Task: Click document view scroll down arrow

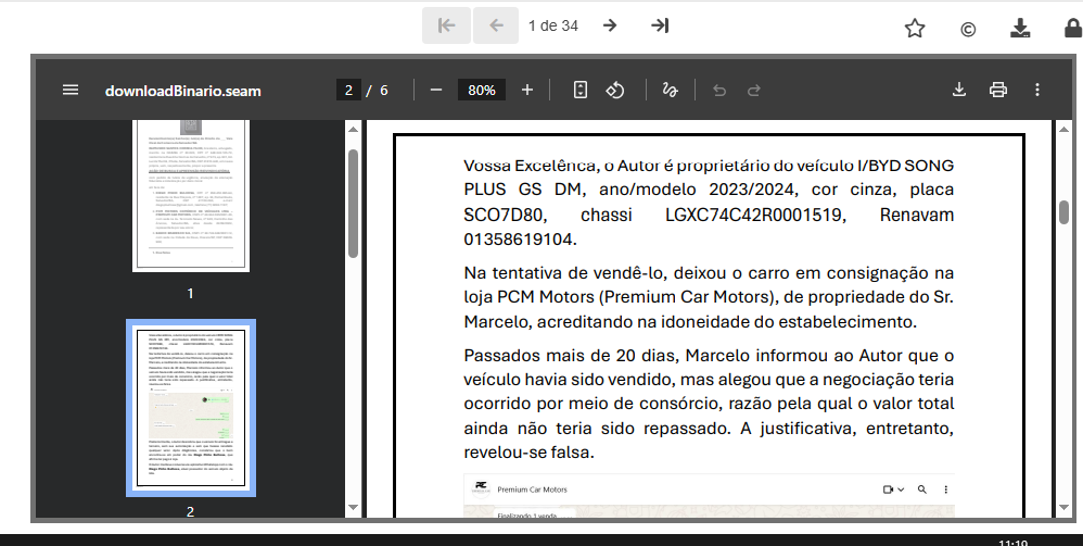Action: 1064,507
